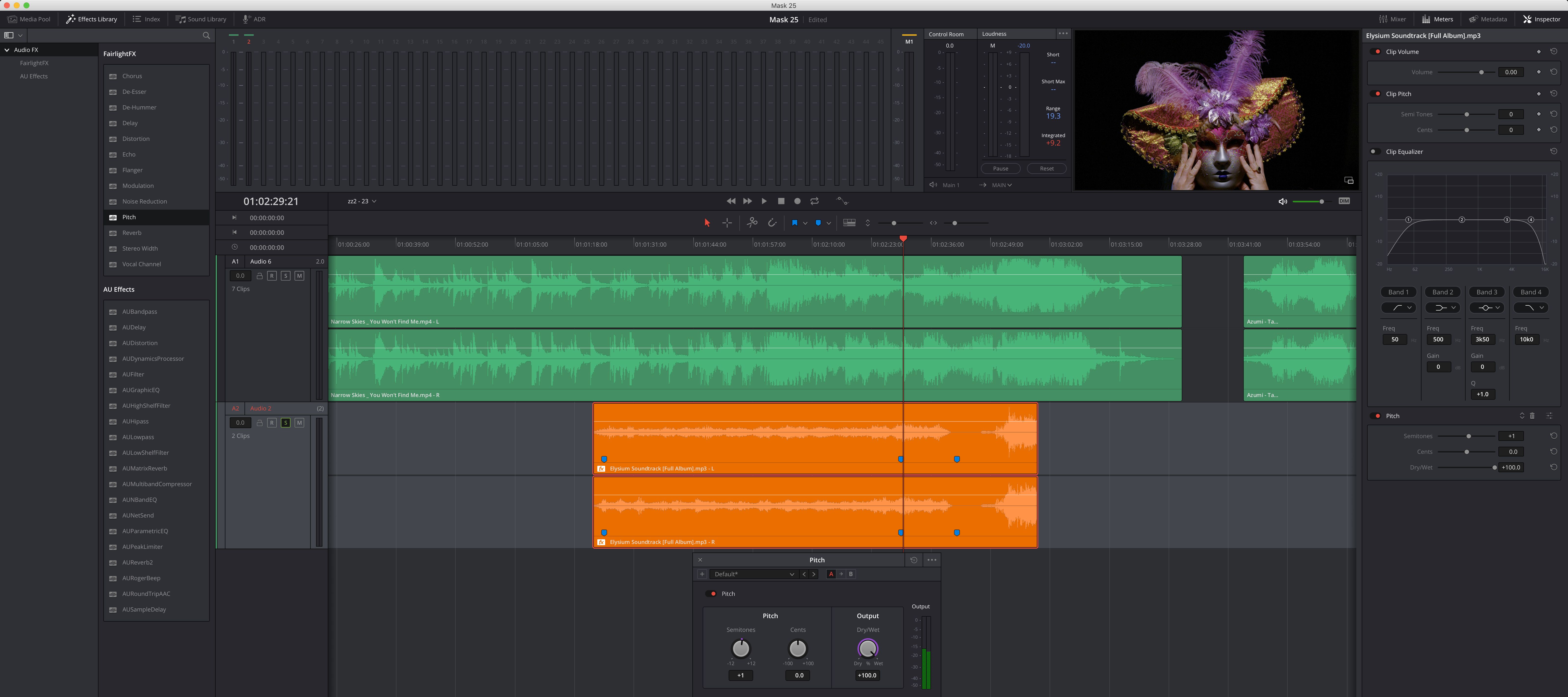Select the Band 2 button

pyautogui.click(x=1443, y=292)
